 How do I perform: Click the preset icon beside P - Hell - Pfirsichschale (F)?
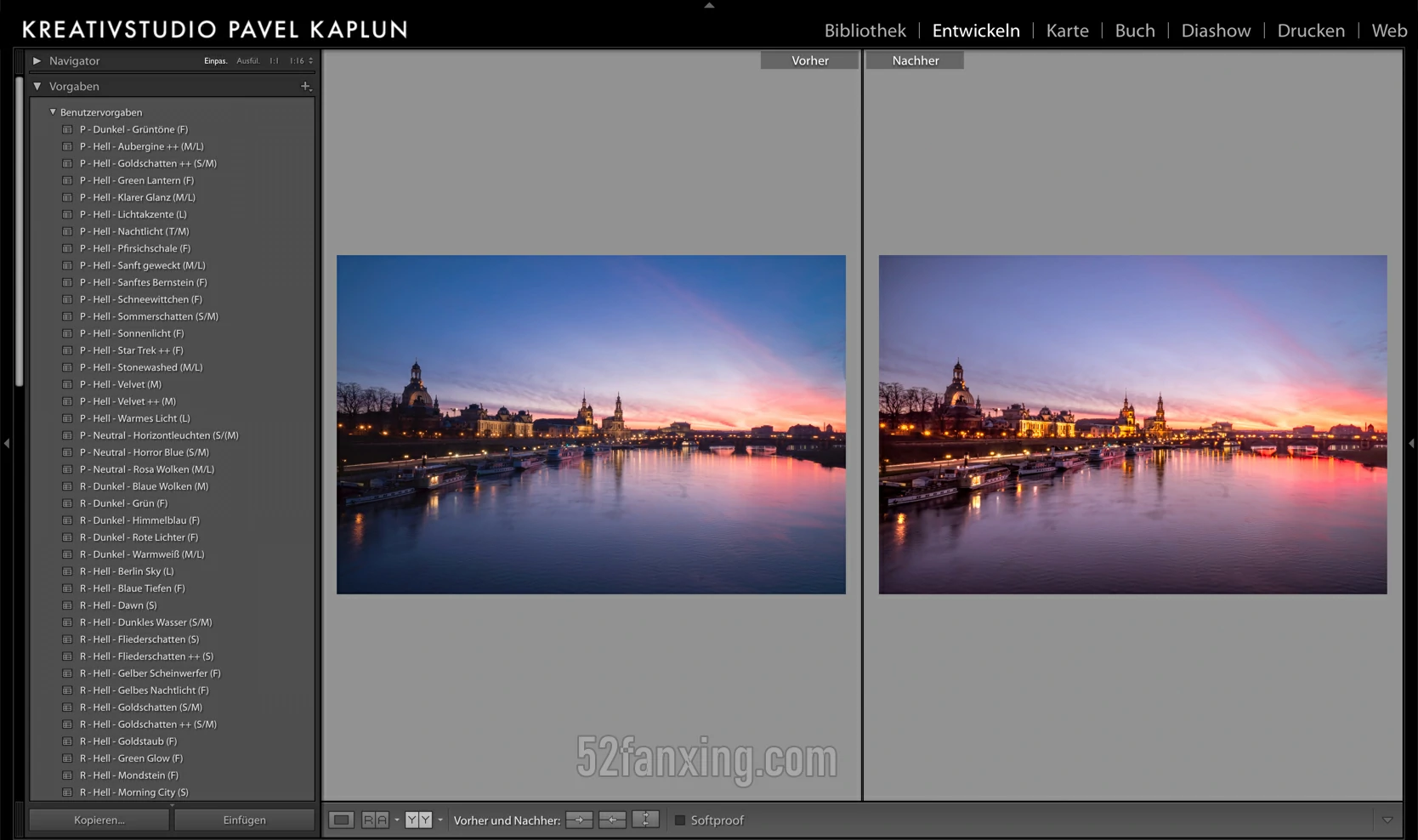pyautogui.click(x=67, y=248)
